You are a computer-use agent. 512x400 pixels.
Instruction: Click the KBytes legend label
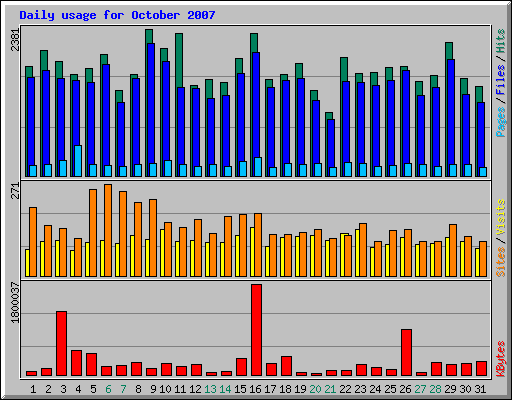point(501,359)
